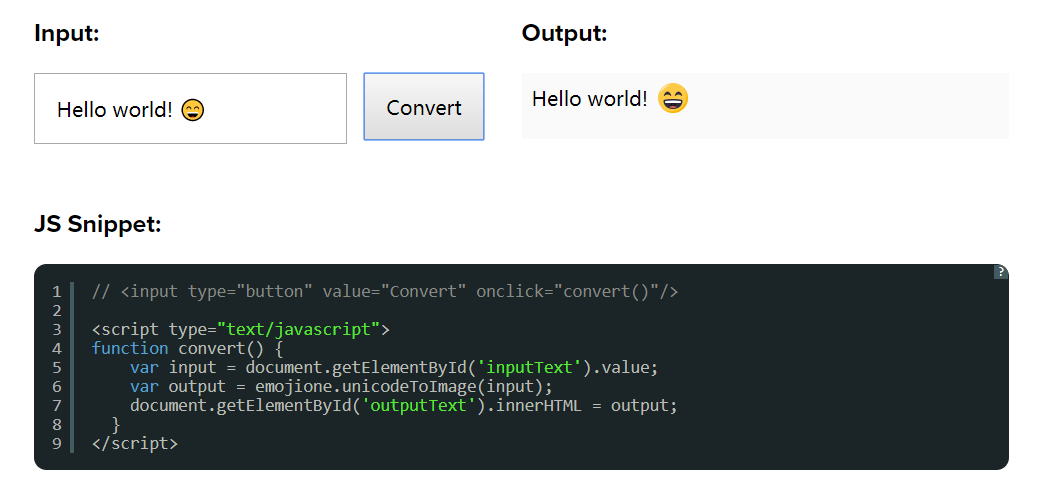Image resolution: width=1052 pixels, height=494 pixels.
Task: Select the "Output:" heading text
Action: click(x=564, y=33)
